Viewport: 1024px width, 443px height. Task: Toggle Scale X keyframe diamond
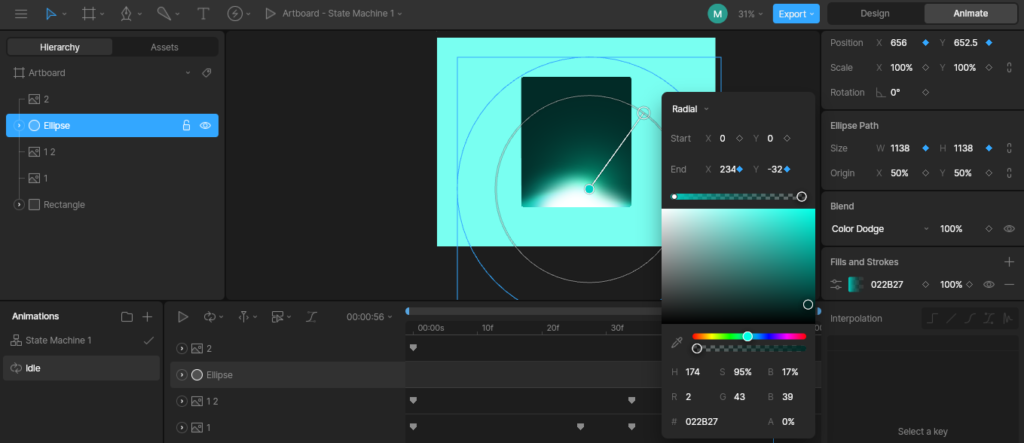coord(925,67)
